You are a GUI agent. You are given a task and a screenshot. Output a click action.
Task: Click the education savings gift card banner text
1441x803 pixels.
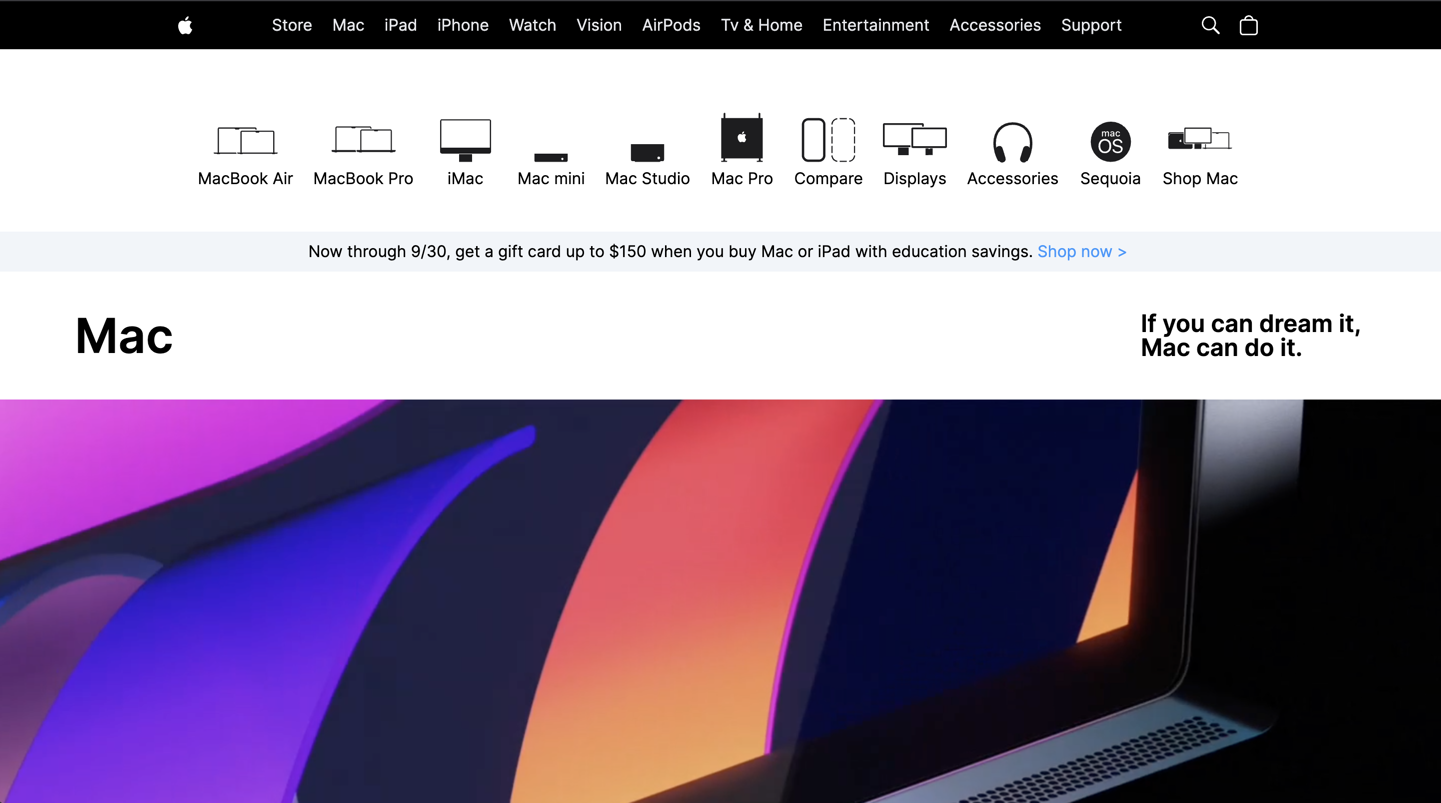coord(670,251)
